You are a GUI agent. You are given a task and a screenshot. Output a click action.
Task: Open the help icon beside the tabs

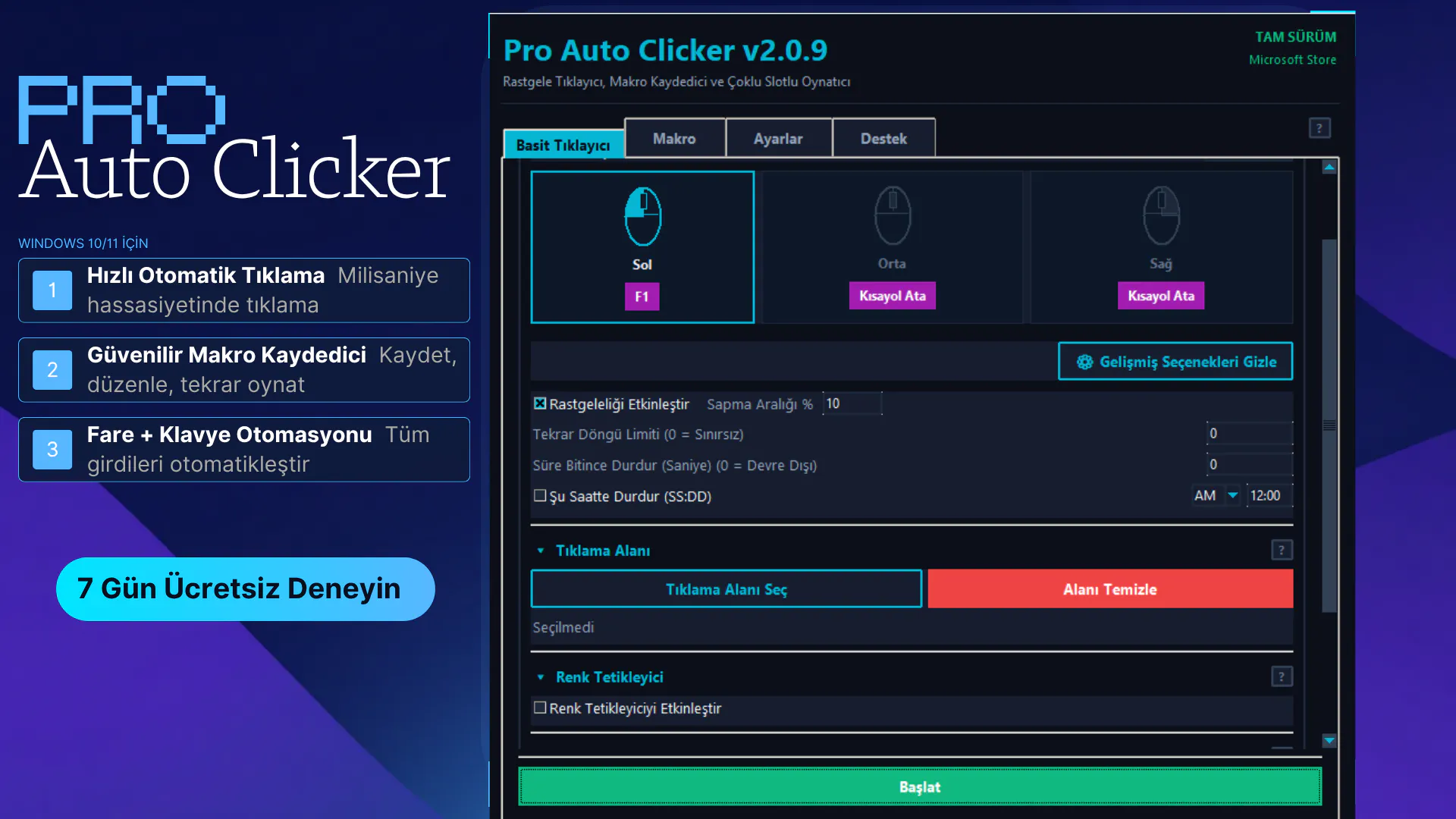[x=1319, y=128]
